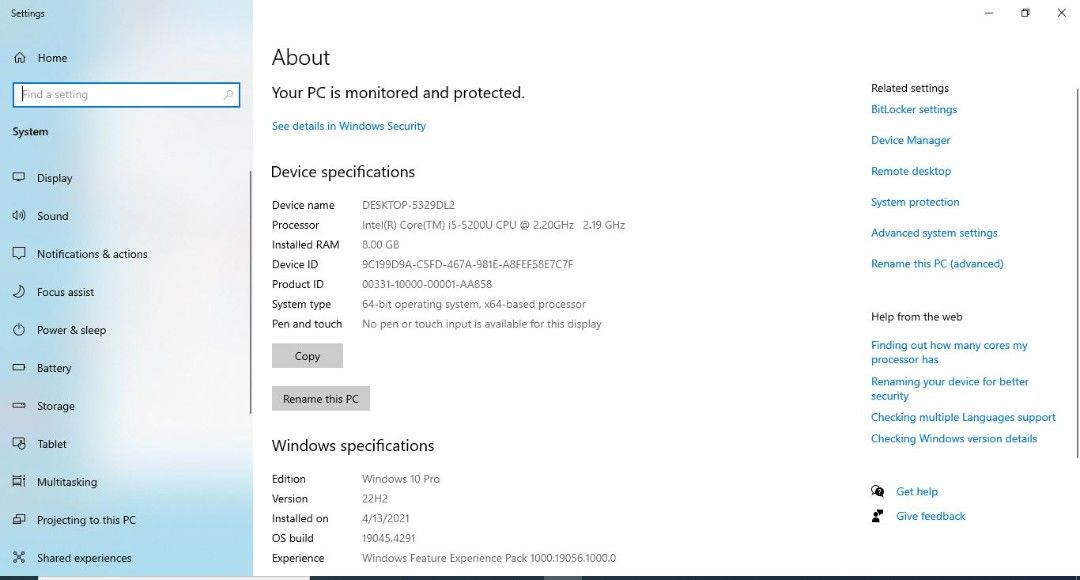
Task: Click the Shared experiences icon
Action: point(19,557)
